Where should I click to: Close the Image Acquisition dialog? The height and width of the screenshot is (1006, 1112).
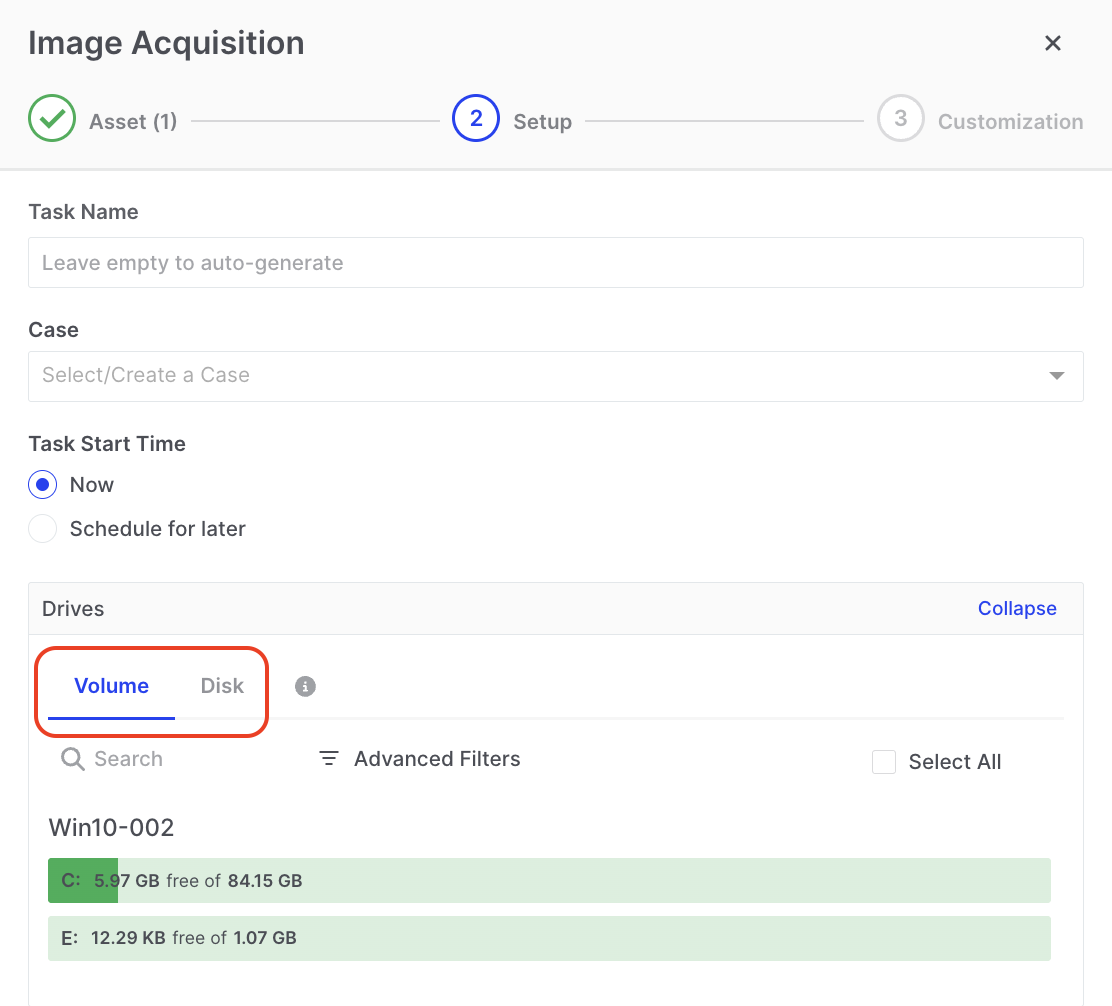(1052, 43)
